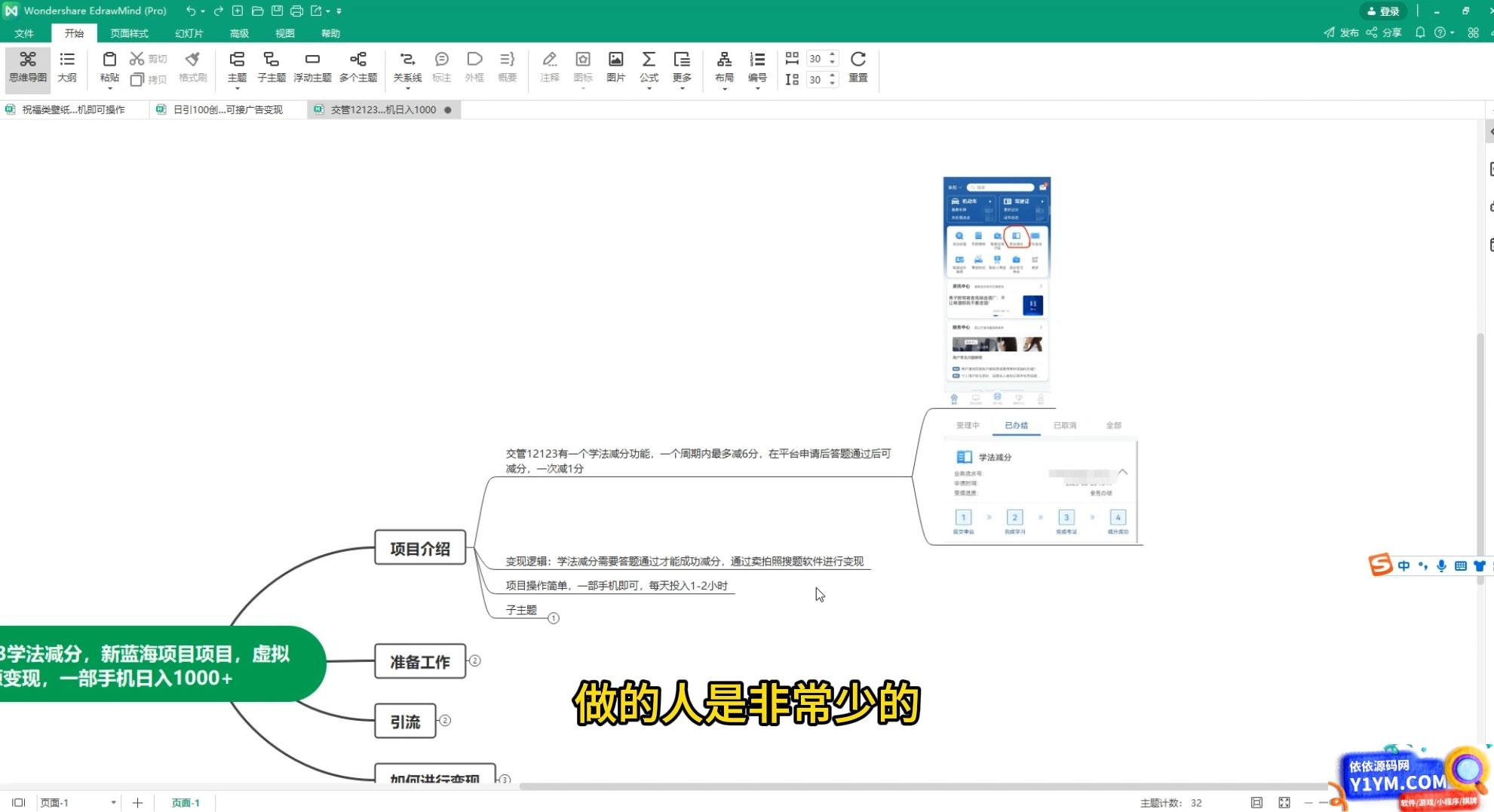Select the 项目介绍 topic node
Image resolution: width=1494 pixels, height=812 pixels.
tap(420, 548)
